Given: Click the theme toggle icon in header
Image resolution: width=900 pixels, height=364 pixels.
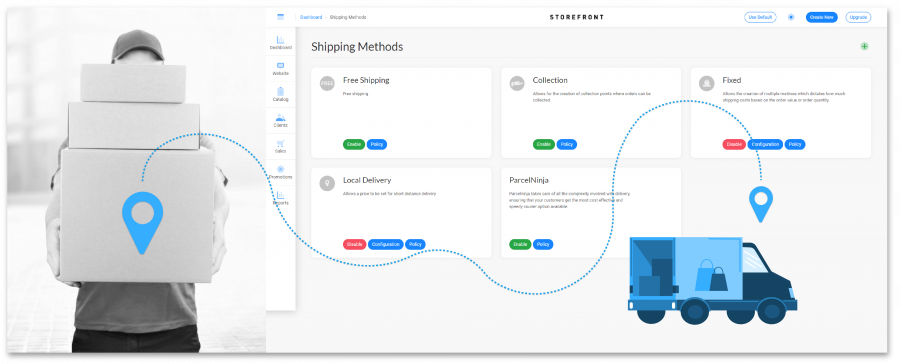Looking at the screenshot, I should point(791,17).
